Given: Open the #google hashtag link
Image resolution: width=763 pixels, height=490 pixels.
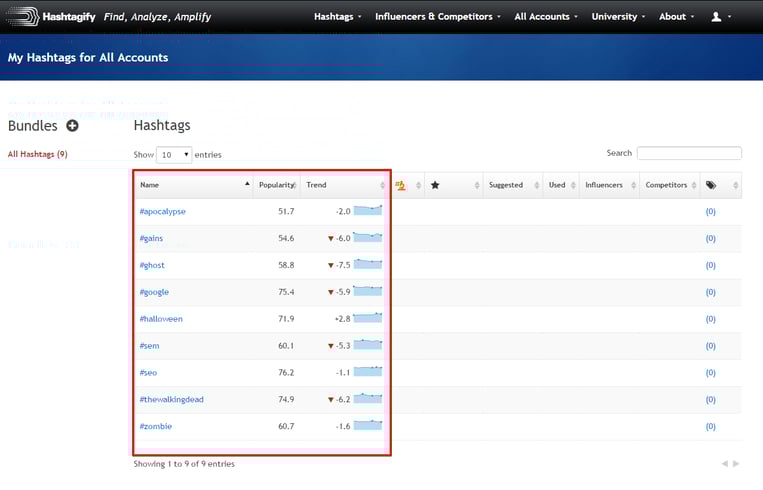Looking at the screenshot, I should (154, 292).
